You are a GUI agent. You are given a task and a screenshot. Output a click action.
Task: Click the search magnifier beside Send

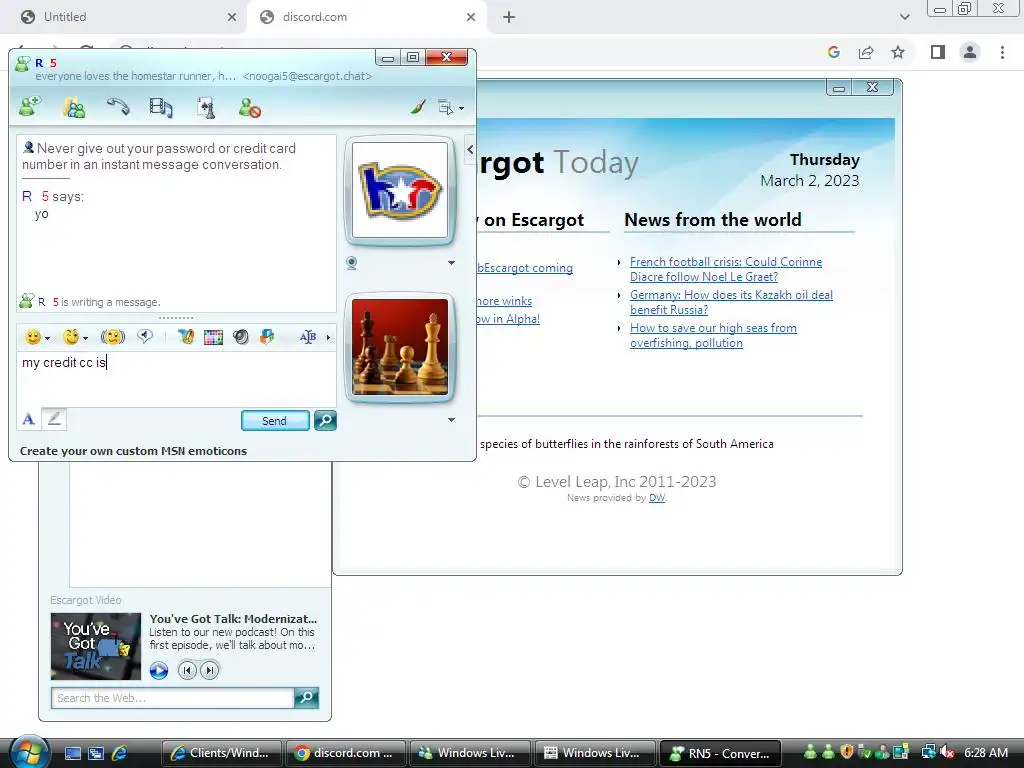pos(325,421)
